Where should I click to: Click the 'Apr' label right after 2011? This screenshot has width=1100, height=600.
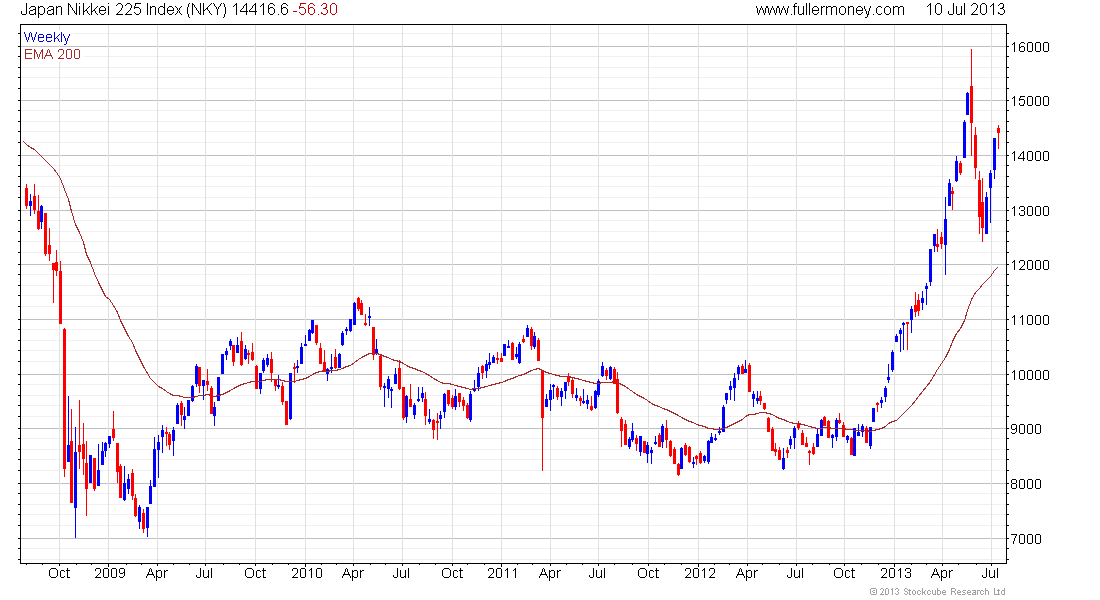549,573
